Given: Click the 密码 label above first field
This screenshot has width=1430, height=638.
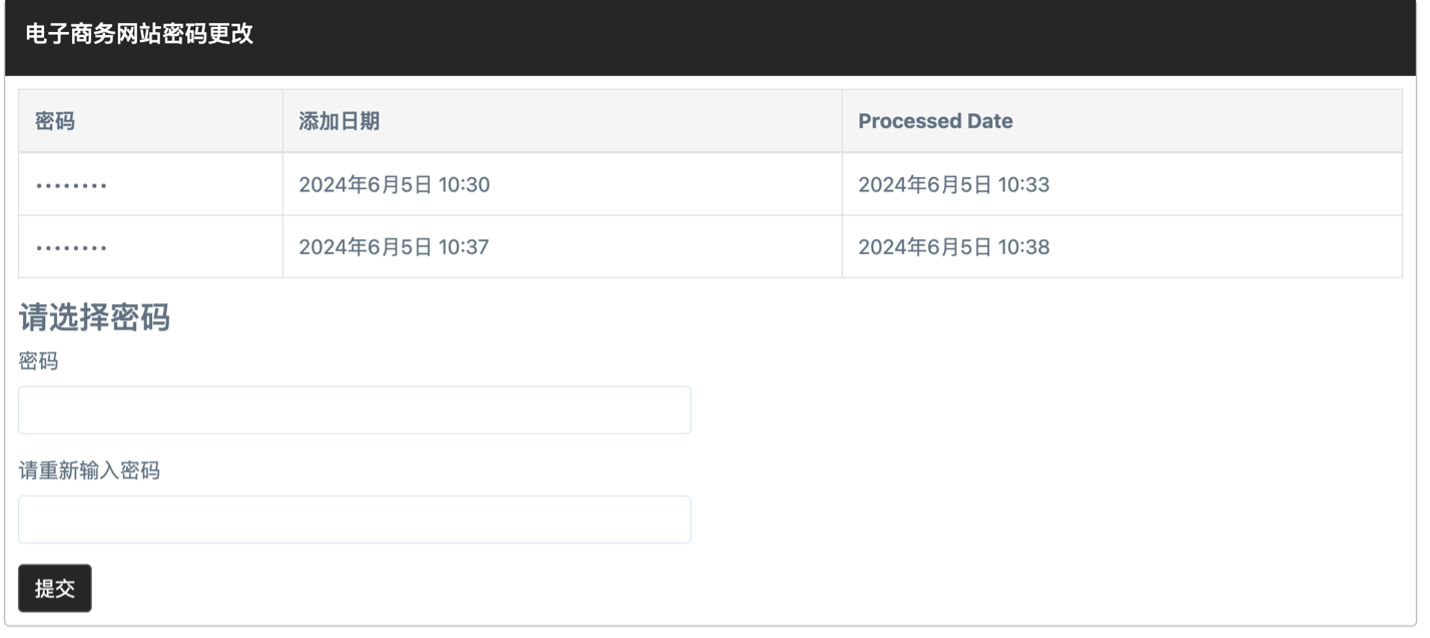Looking at the screenshot, I should point(38,362).
